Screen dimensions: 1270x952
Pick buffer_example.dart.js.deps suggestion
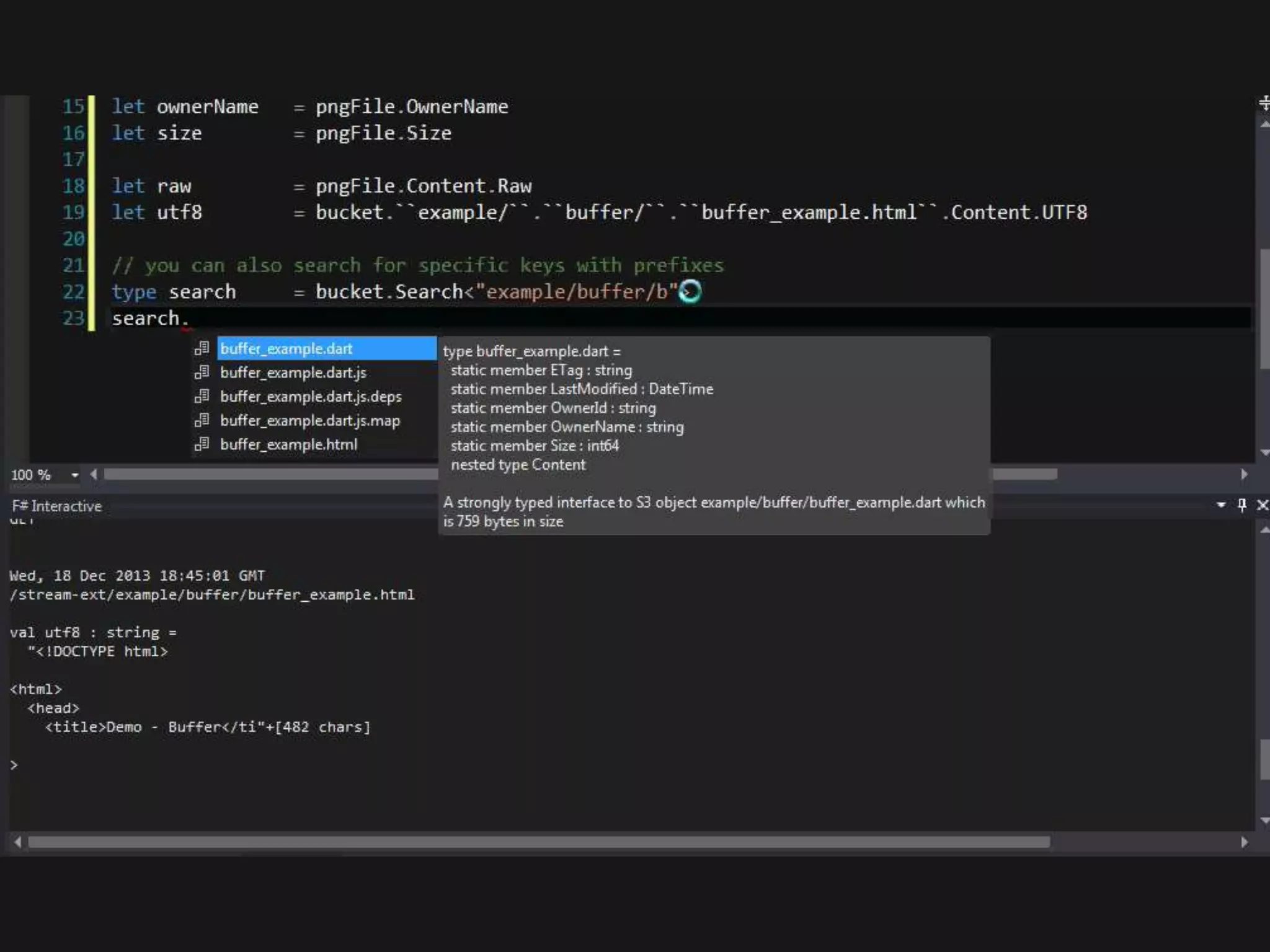(311, 397)
